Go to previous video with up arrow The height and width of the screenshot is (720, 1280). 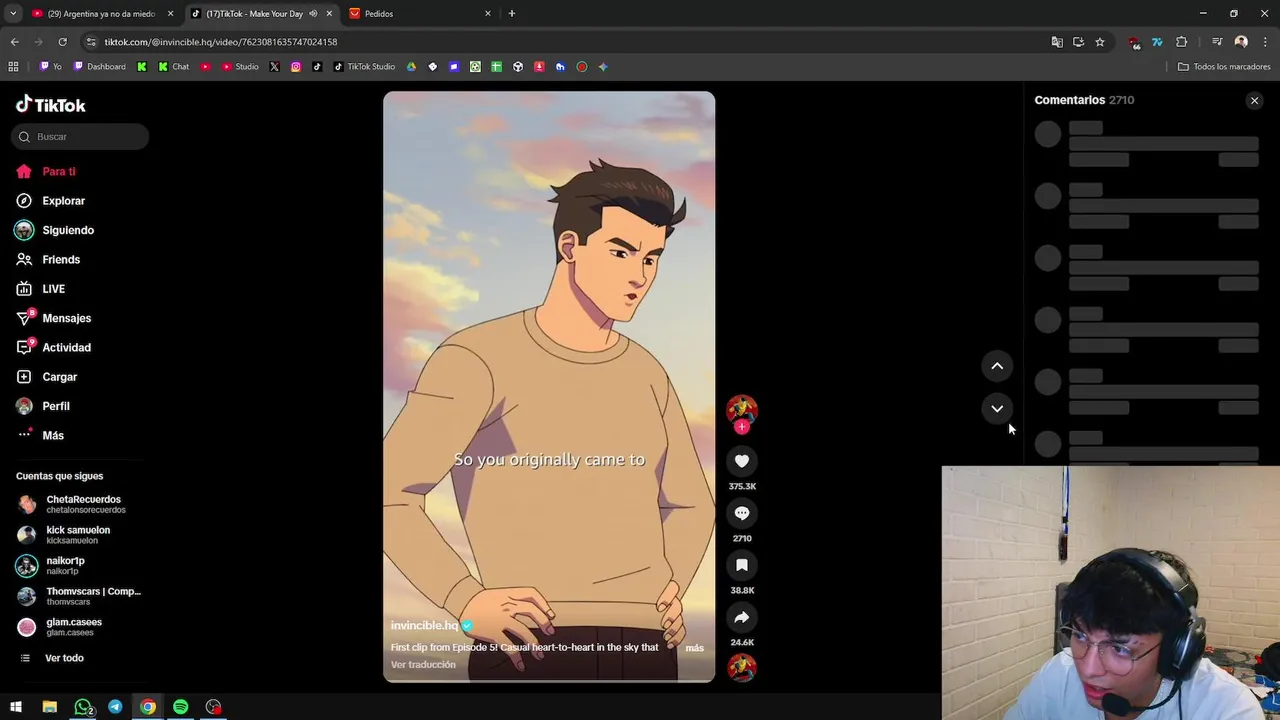click(997, 366)
